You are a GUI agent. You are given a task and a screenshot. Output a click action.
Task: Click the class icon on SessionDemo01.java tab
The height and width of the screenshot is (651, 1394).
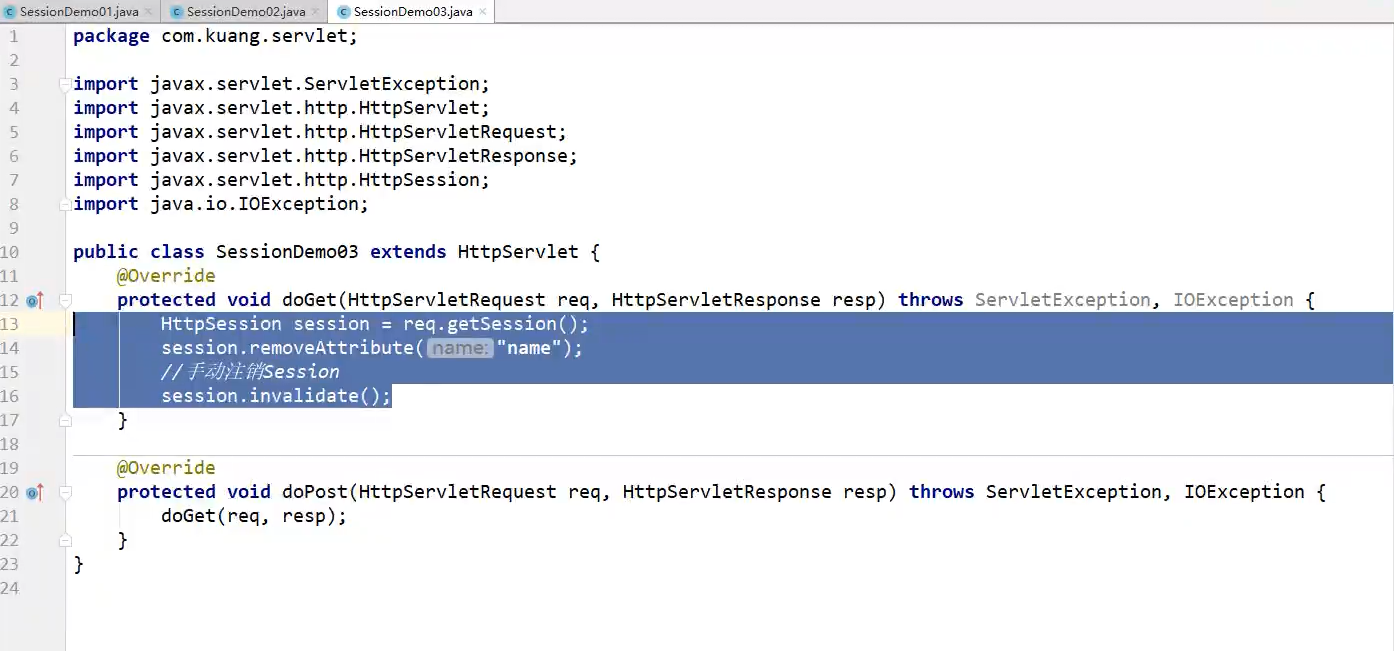(x=11, y=12)
